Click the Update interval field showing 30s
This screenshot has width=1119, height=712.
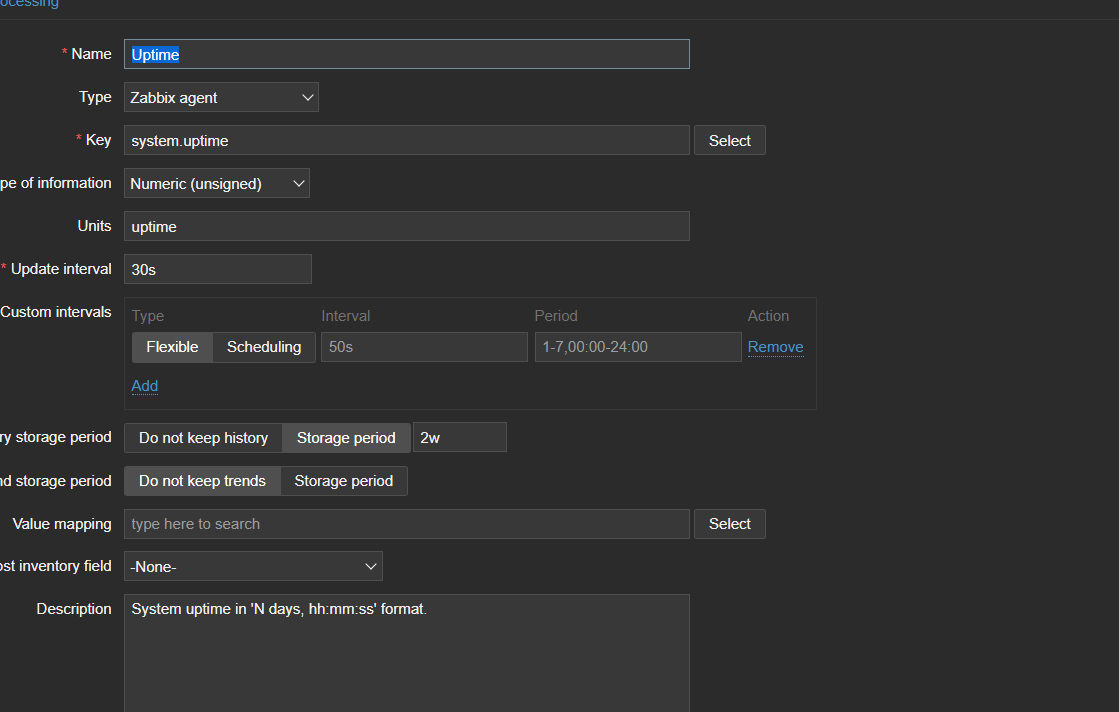pyautogui.click(x=217, y=270)
